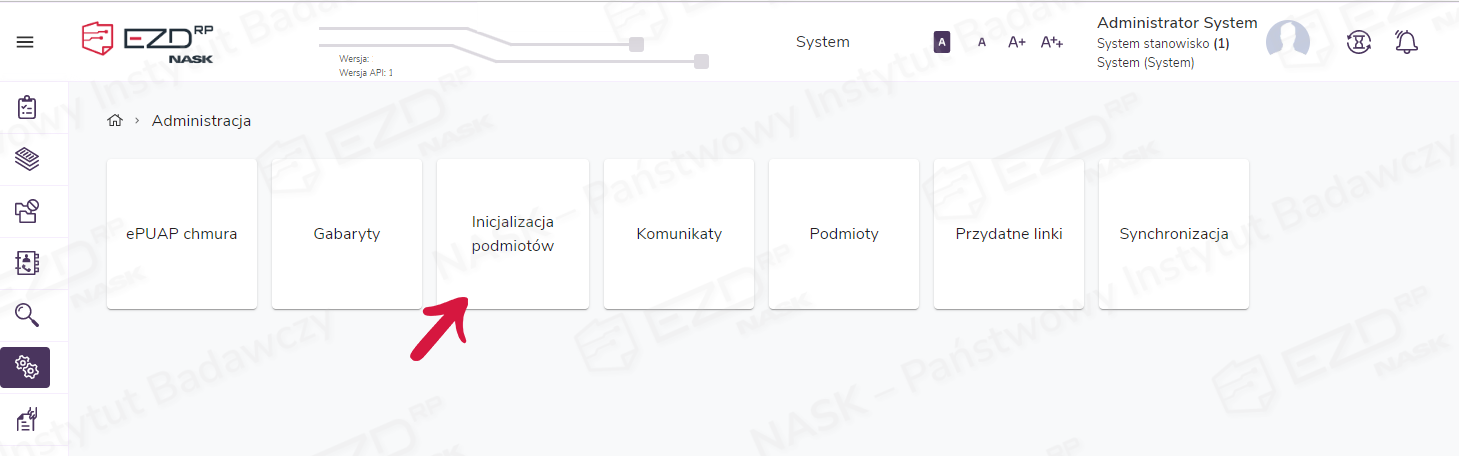The image size is (1459, 456).
Task: Open the contacts address book icon
Action: click(x=27, y=263)
